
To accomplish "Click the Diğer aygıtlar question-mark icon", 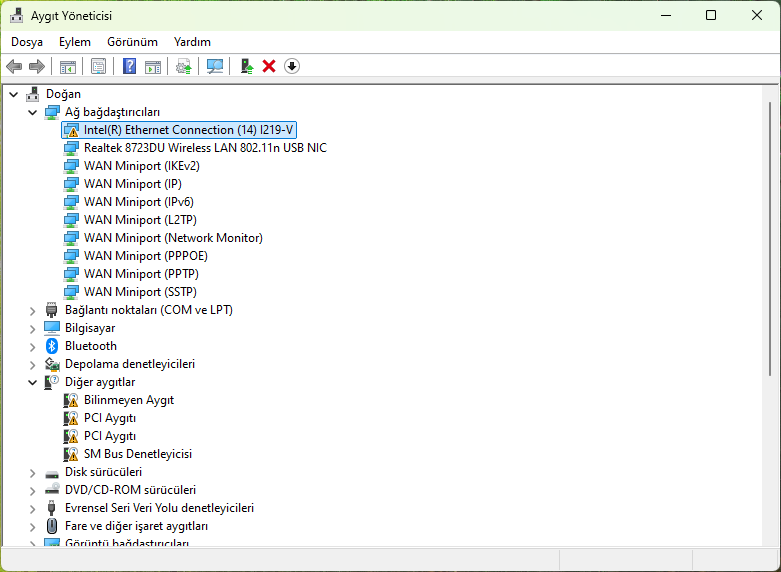I will click(52, 382).
